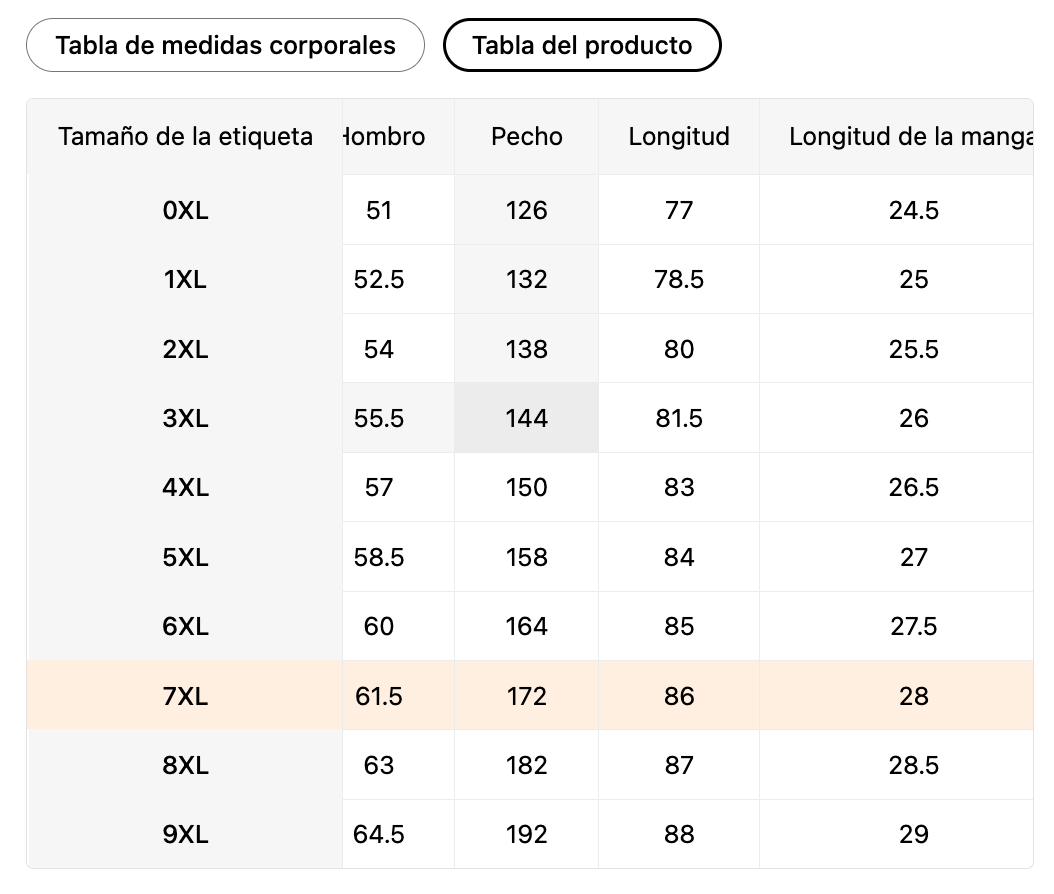Click the Tamaño de la etiqueta header

pyautogui.click(x=185, y=137)
